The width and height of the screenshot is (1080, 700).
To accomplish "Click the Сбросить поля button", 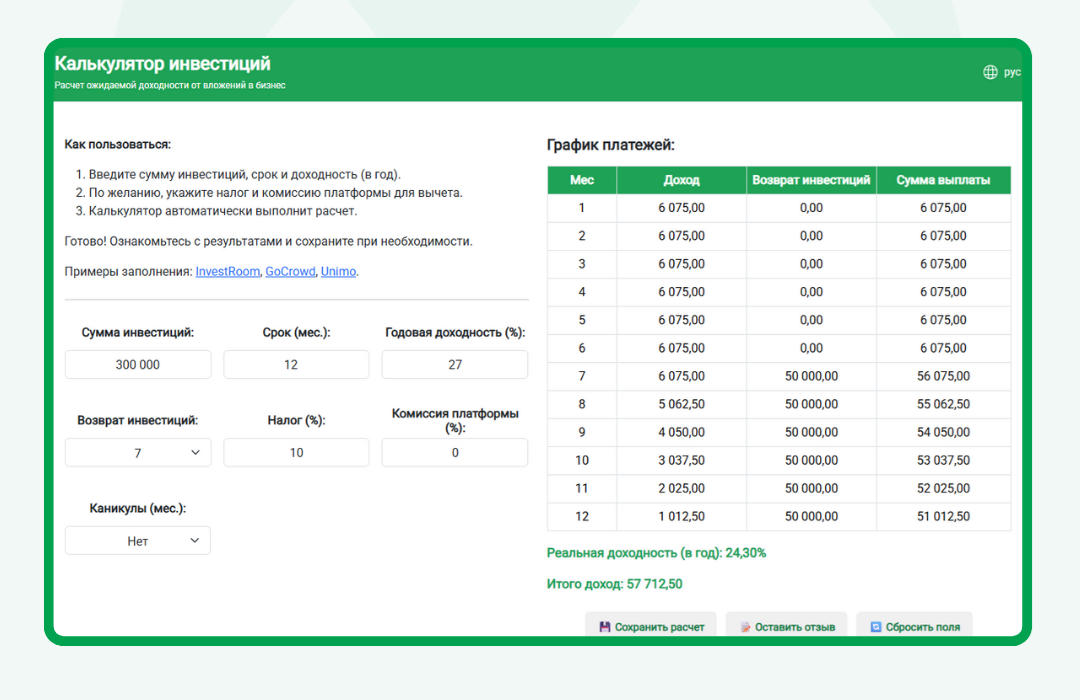I will tap(915, 626).
